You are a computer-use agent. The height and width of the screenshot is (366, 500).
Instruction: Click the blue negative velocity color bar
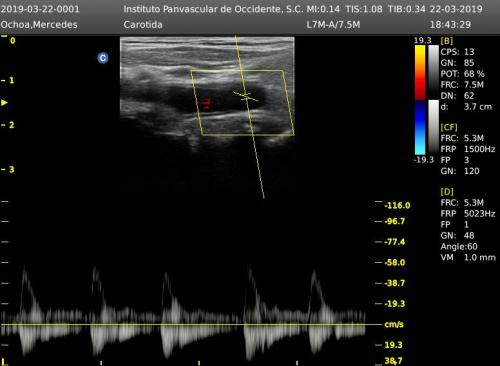tap(420, 128)
